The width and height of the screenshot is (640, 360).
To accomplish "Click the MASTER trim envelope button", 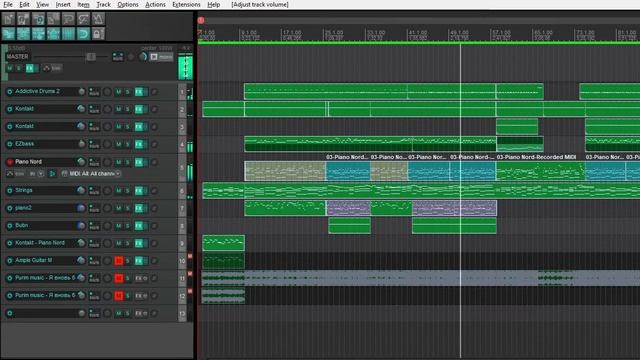I will tap(52, 68).
